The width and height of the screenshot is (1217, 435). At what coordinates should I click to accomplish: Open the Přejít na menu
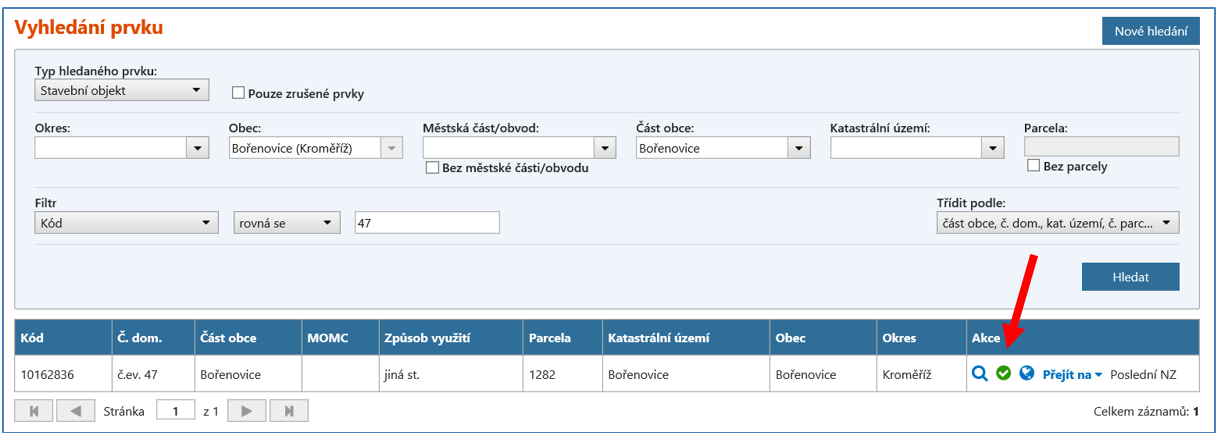pyautogui.click(x=1072, y=374)
